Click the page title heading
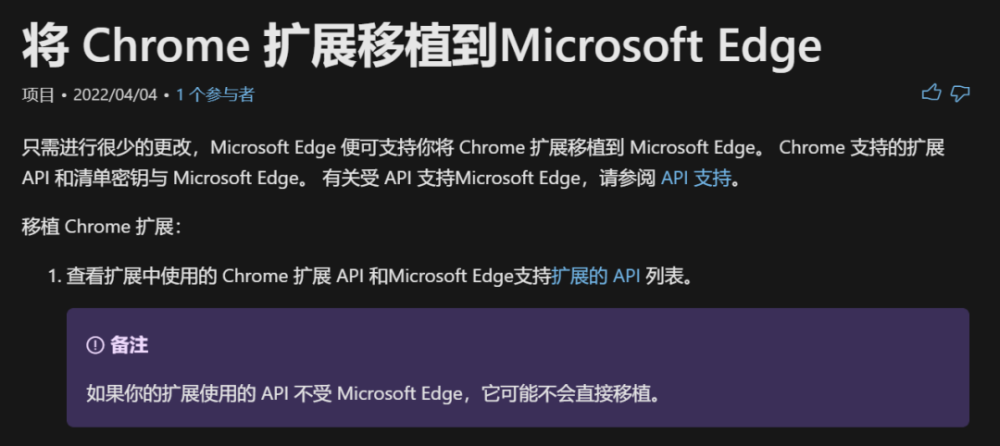1000x446 pixels. pos(421,45)
